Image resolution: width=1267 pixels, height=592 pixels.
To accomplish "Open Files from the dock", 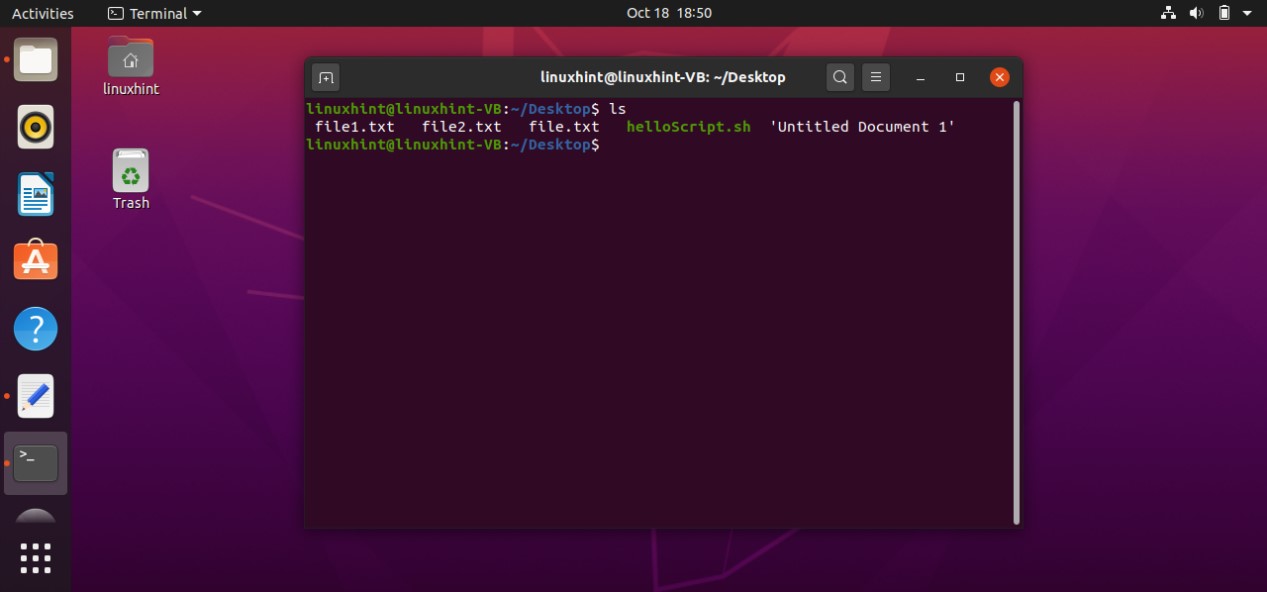I will click(x=36, y=60).
